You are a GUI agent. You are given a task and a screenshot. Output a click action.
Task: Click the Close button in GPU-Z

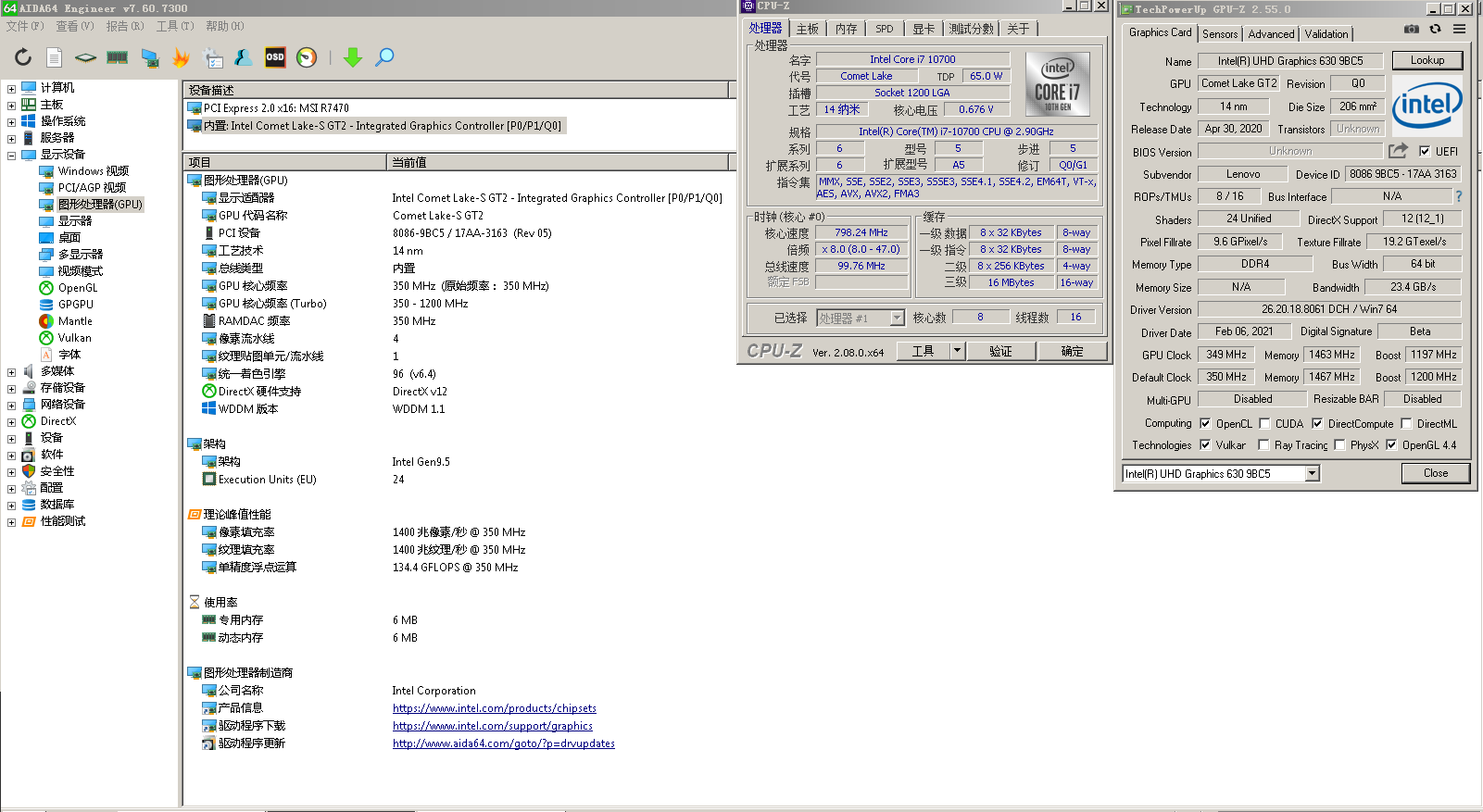tap(1436, 473)
